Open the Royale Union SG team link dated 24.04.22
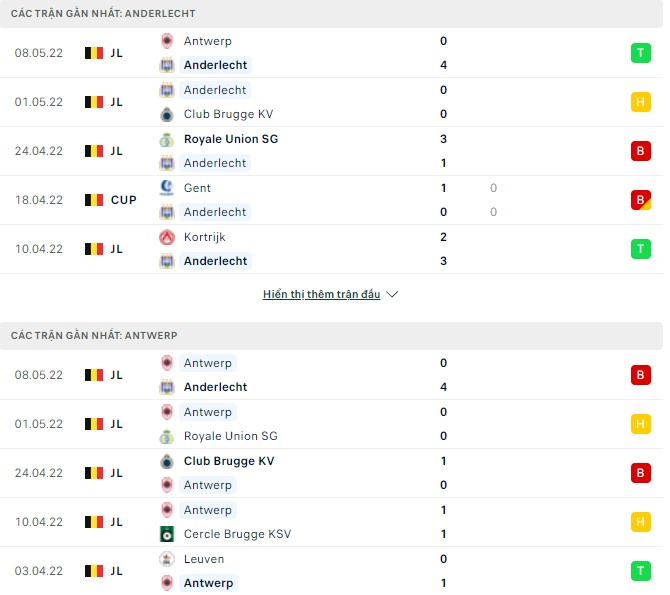 tap(231, 139)
